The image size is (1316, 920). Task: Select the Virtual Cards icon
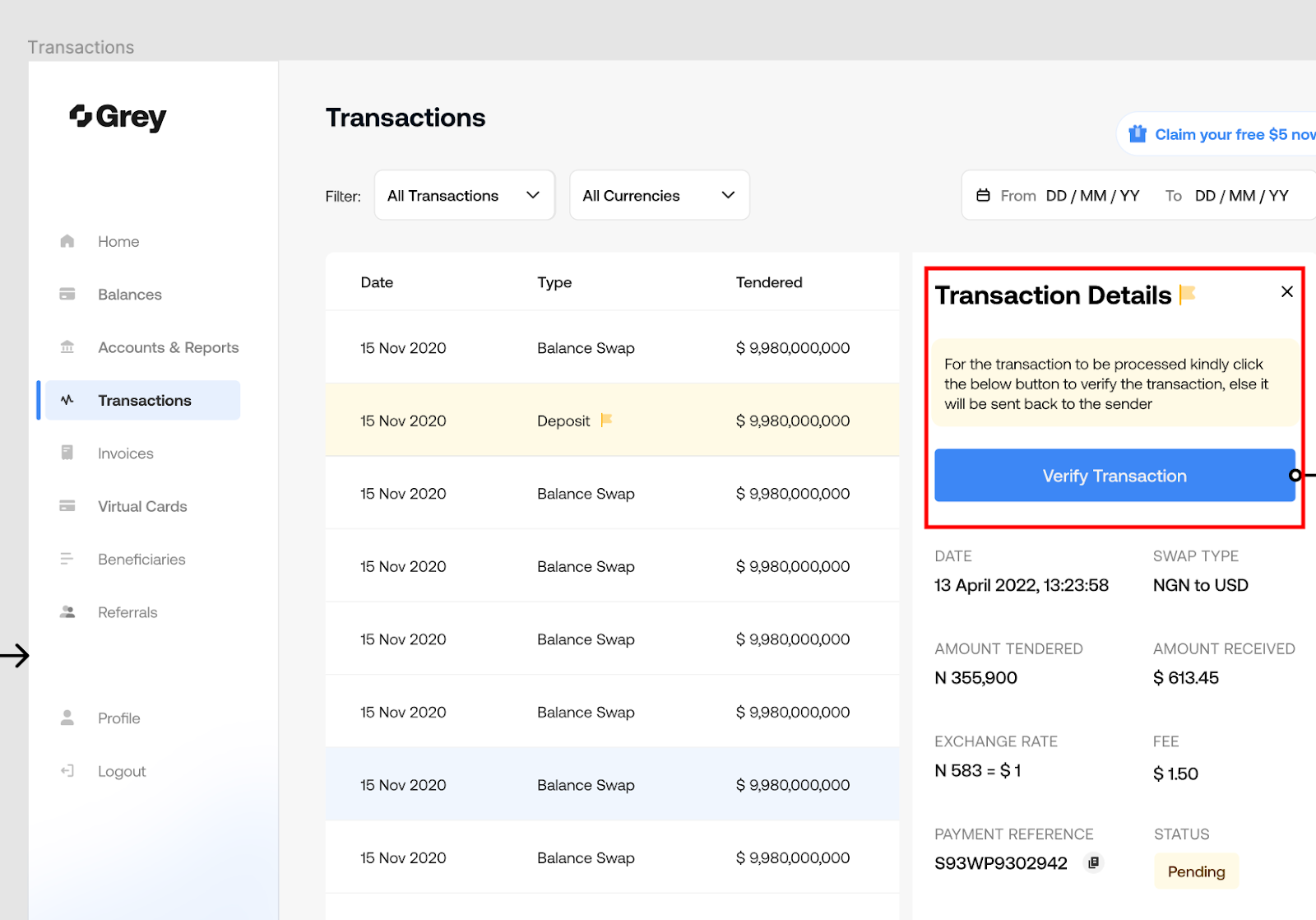[x=67, y=505]
